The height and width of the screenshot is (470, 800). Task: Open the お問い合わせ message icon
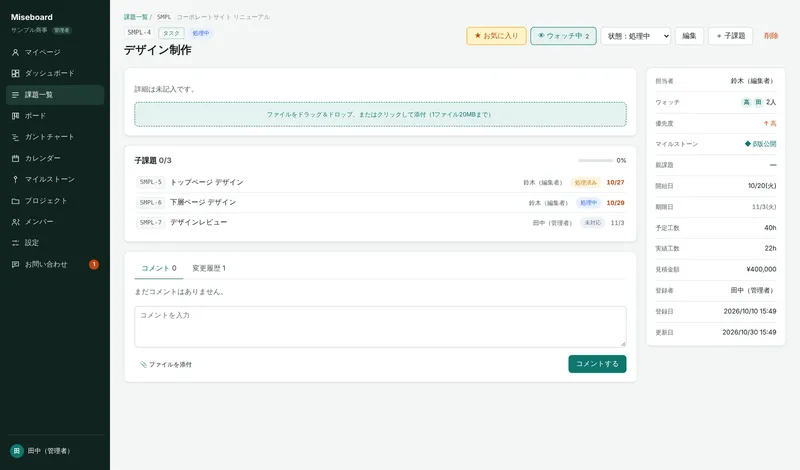(x=15, y=264)
